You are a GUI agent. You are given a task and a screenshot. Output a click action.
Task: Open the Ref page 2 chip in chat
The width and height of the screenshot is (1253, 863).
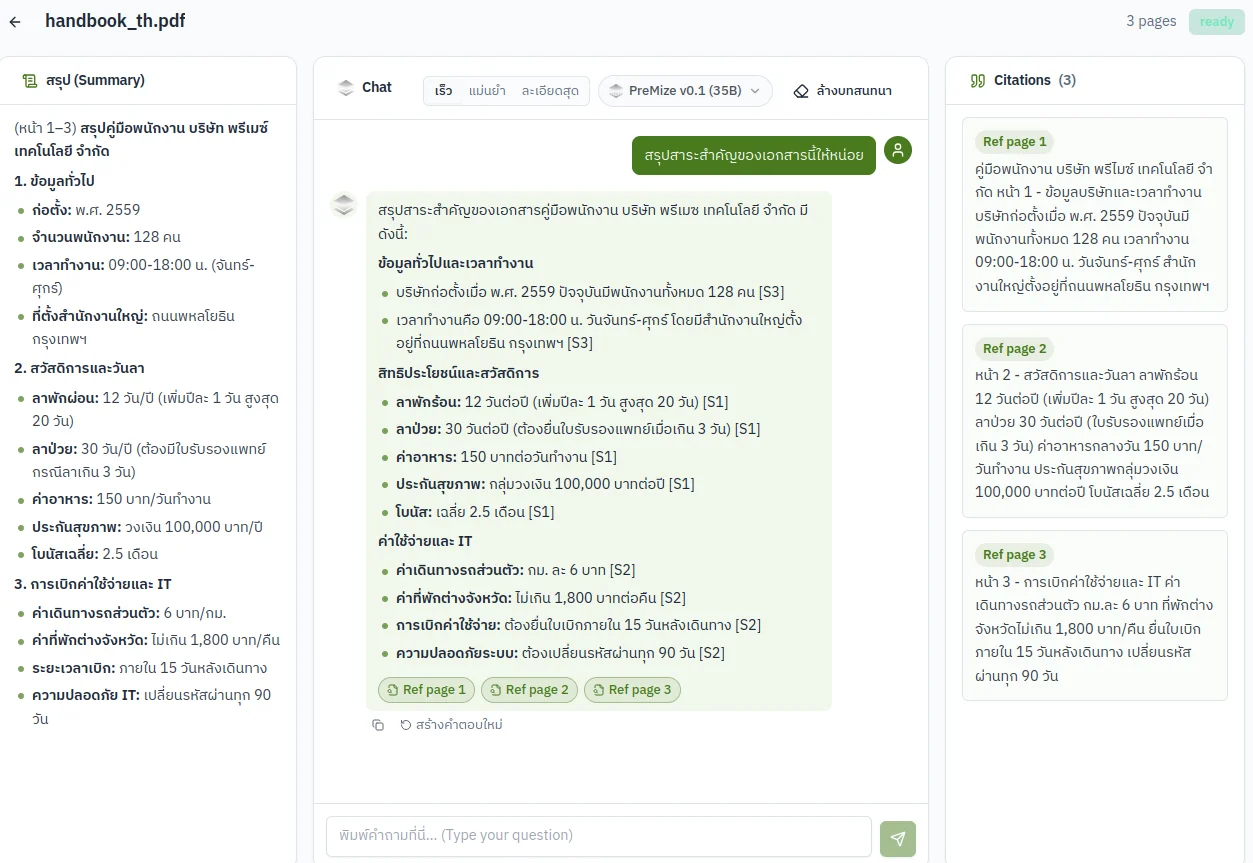(530, 690)
